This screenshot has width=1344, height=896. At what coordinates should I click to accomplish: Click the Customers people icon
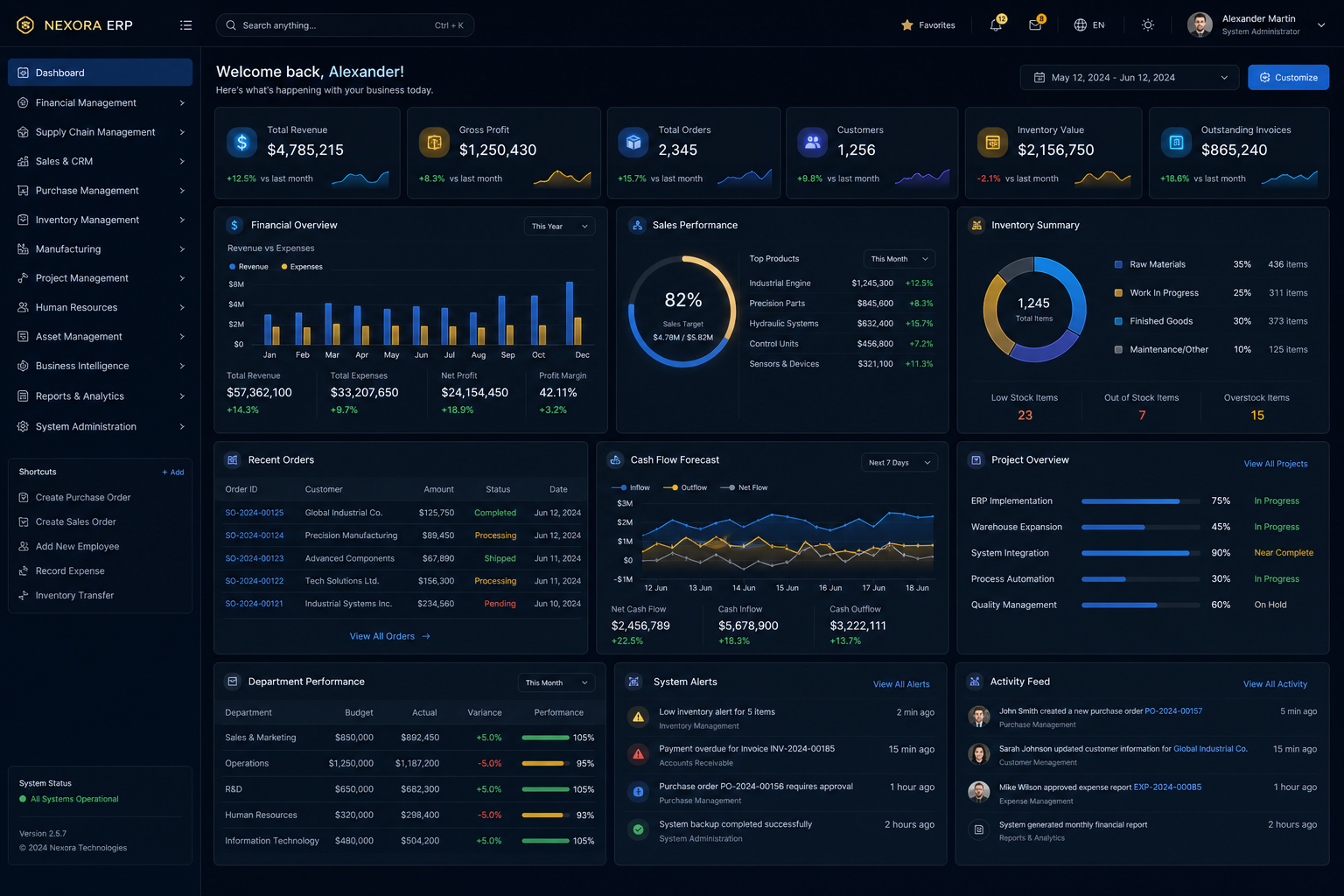pyautogui.click(x=813, y=142)
